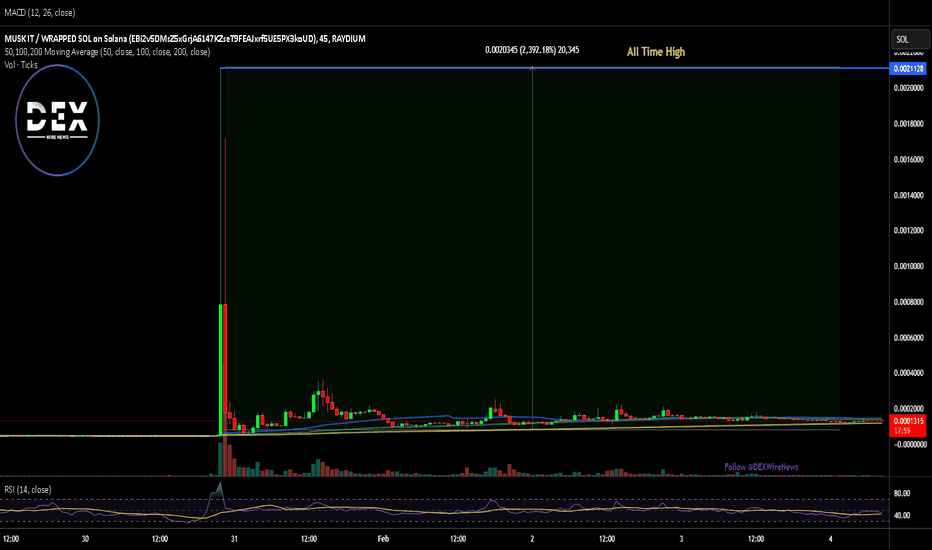The image size is (932, 550).
Task: Click the RSI (14, close) indicator label
Action: click(x=27, y=489)
